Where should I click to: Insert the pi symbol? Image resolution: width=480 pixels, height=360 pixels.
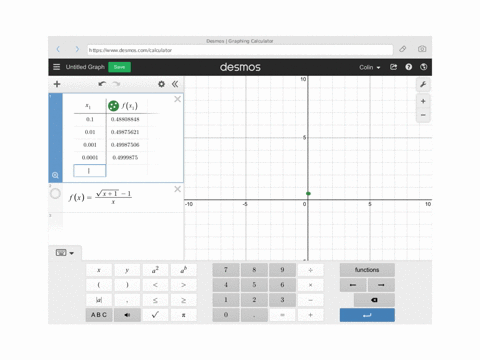[183, 315]
